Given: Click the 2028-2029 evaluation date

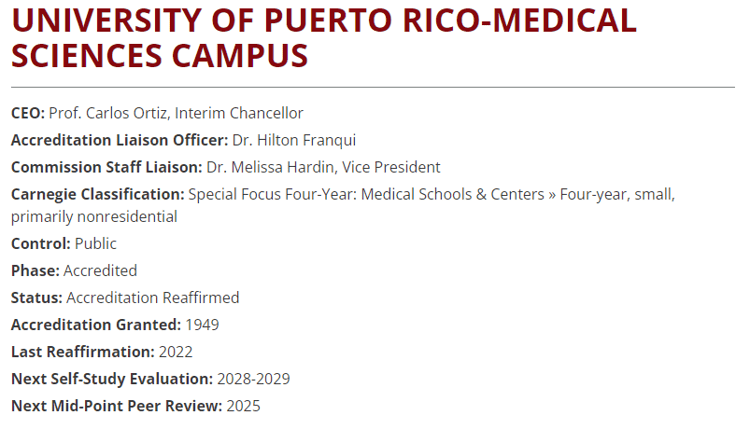Looking at the screenshot, I should 254,379.
